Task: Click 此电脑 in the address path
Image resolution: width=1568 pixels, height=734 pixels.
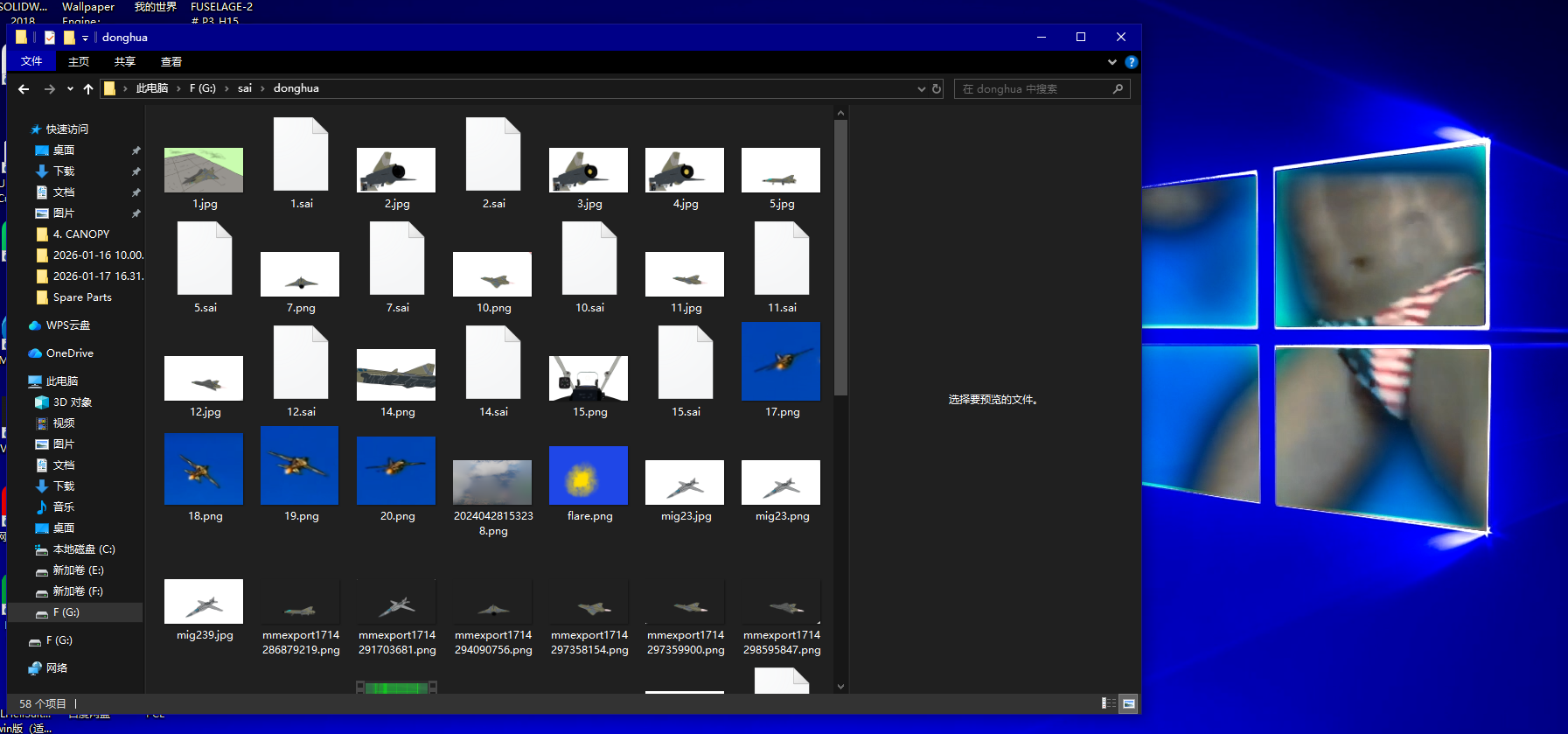Action: (x=151, y=88)
